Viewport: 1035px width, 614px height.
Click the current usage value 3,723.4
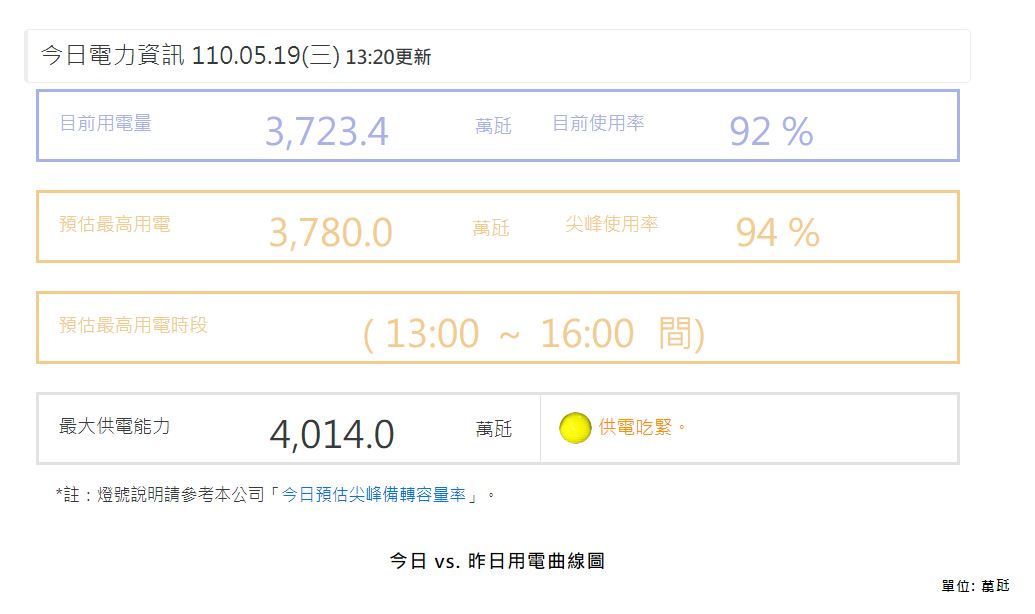326,132
